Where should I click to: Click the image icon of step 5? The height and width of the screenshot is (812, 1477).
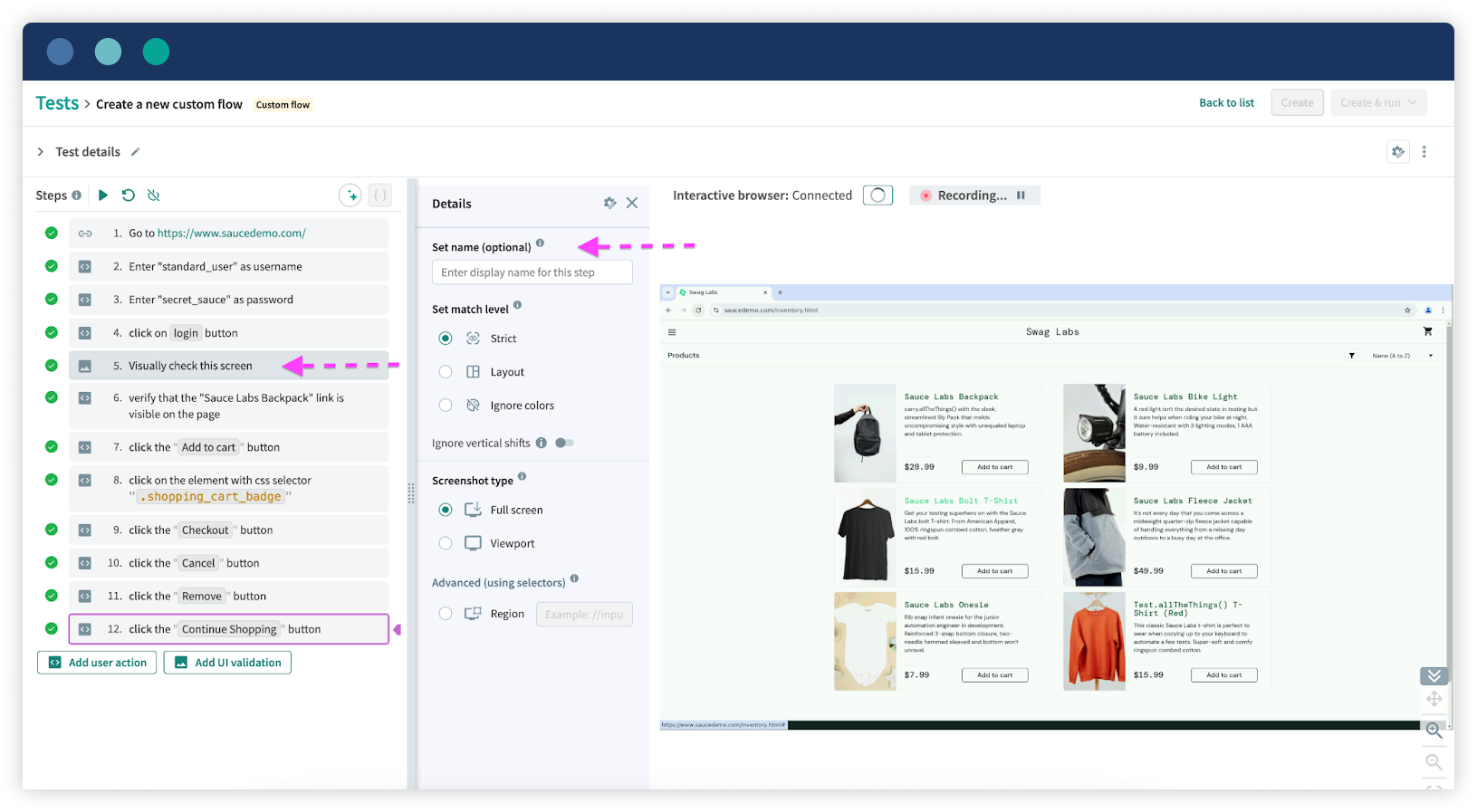click(x=85, y=367)
